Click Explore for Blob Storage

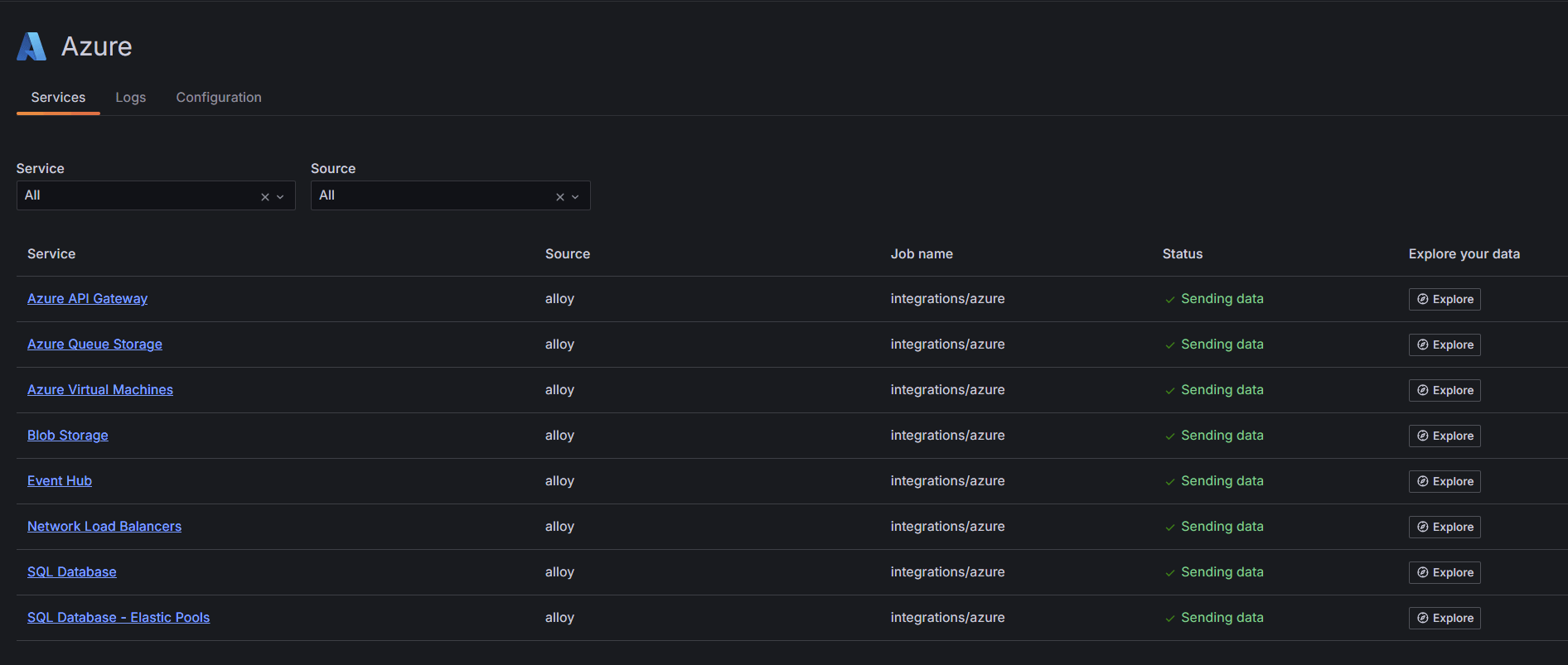pyautogui.click(x=1445, y=436)
